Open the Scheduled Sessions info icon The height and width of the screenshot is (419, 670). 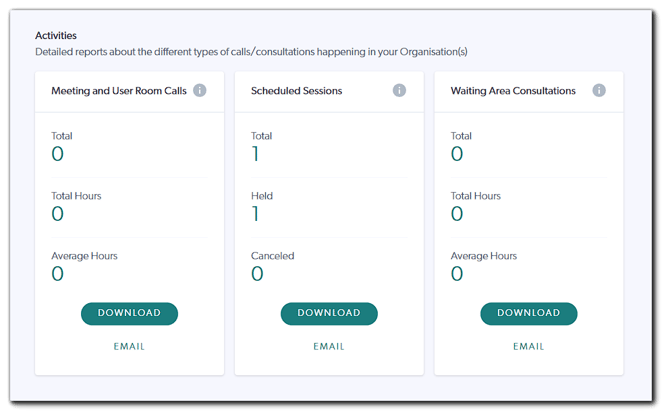point(400,91)
